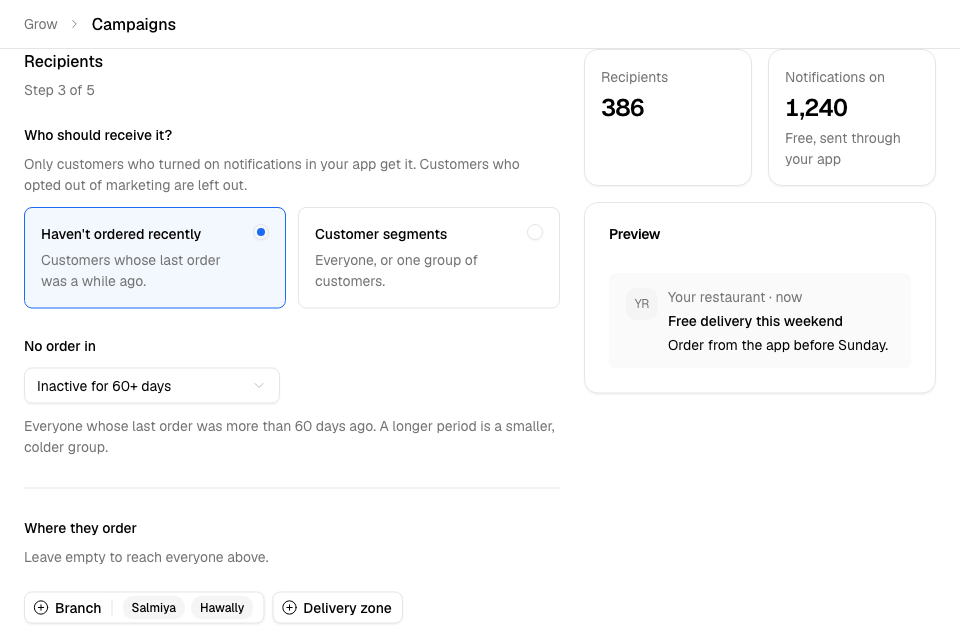Click the Preview card heading
This screenshot has width=960, height=640.
[634, 234]
